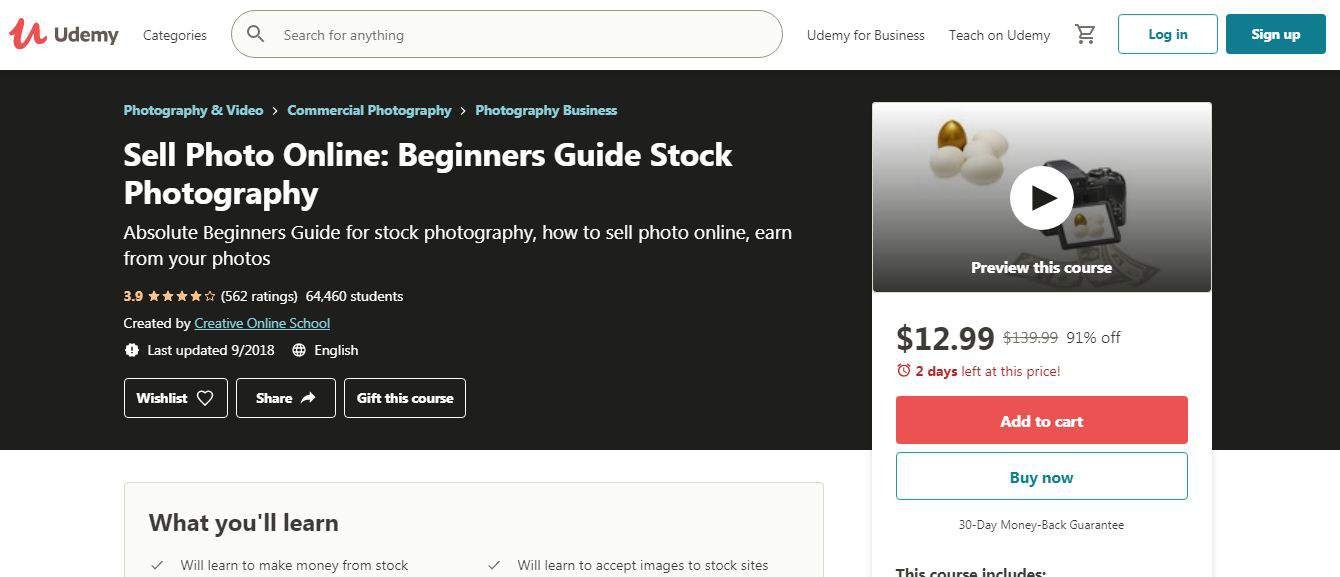This screenshot has width=1340, height=577.
Task: Click the Log in button
Action: (x=1167, y=33)
